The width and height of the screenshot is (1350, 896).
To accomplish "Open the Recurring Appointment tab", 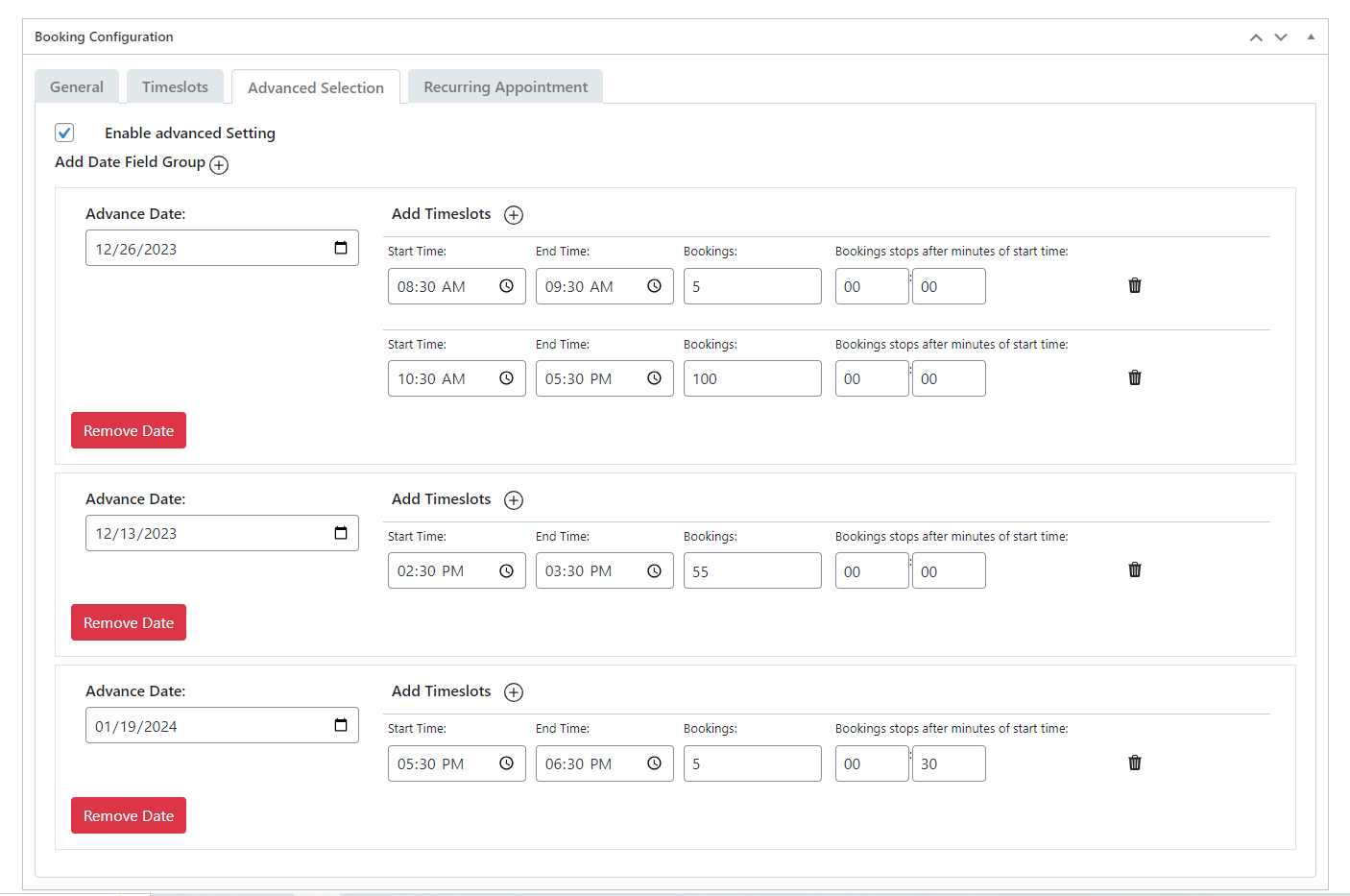I will coord(505,86).
